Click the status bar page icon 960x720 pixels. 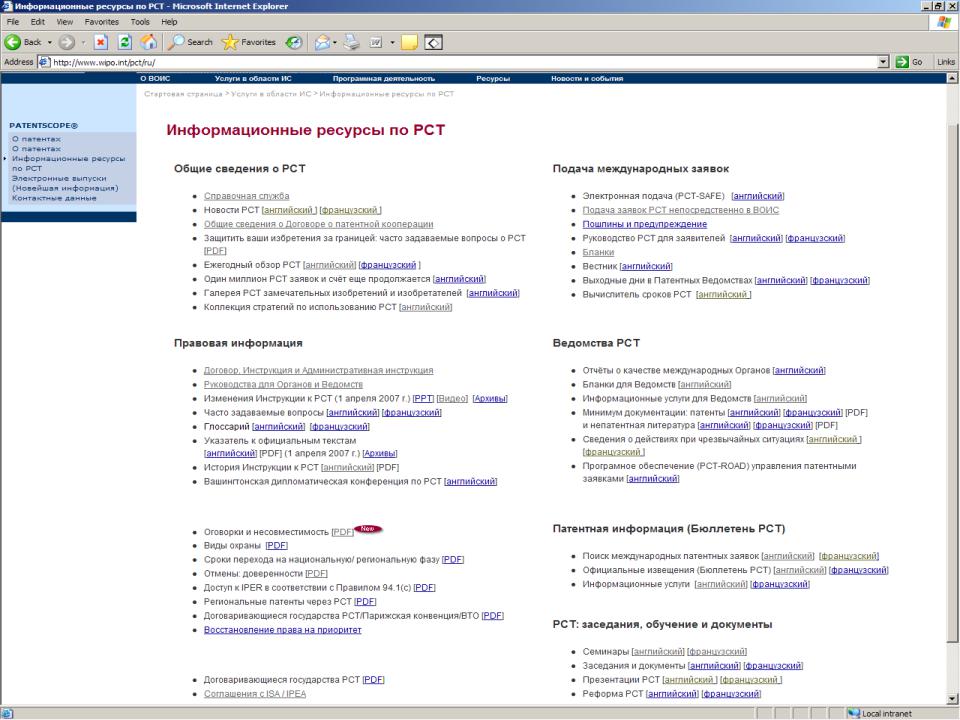tap(7, 713)
